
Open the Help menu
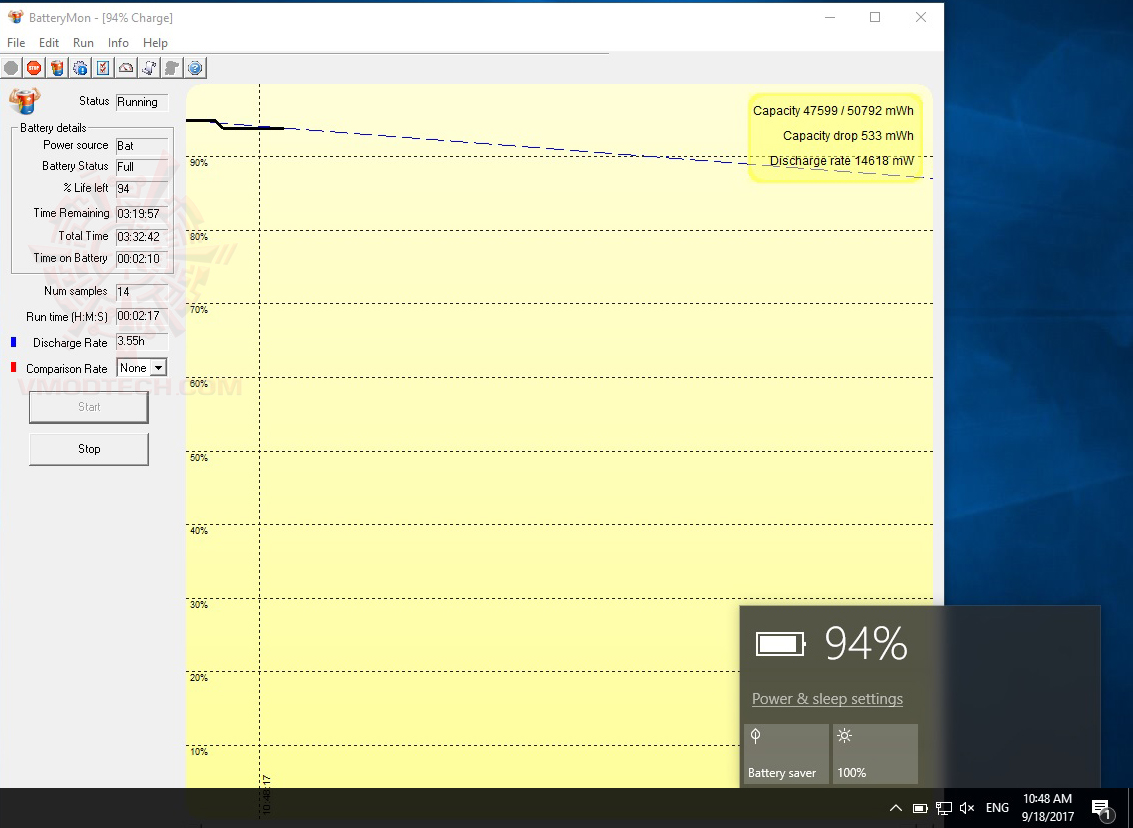pyautogui.click(x=155, y=43)
